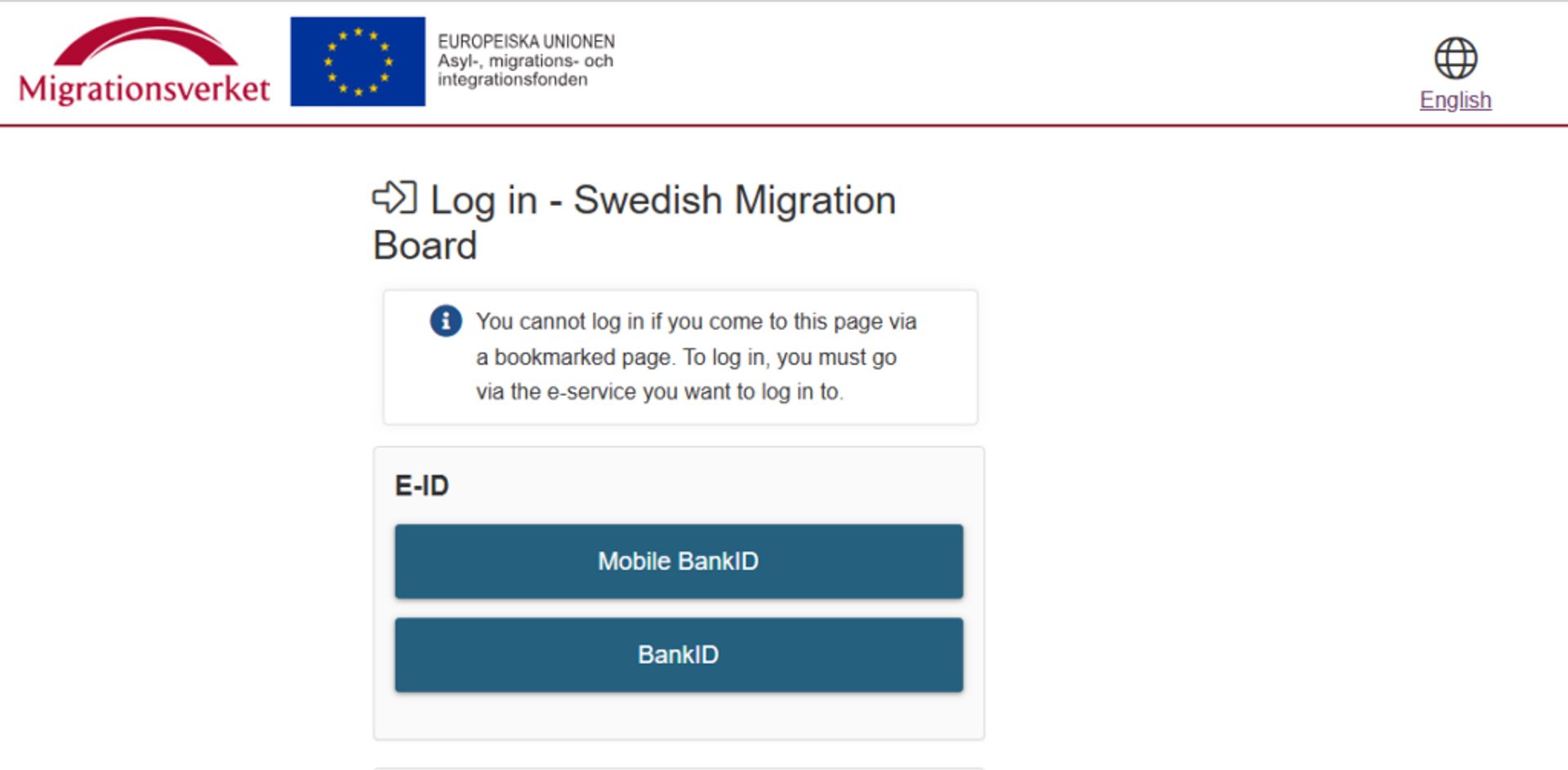Click the European Union flag logo
Viewport: 1568px width, 770px height.
click(358, 61)
